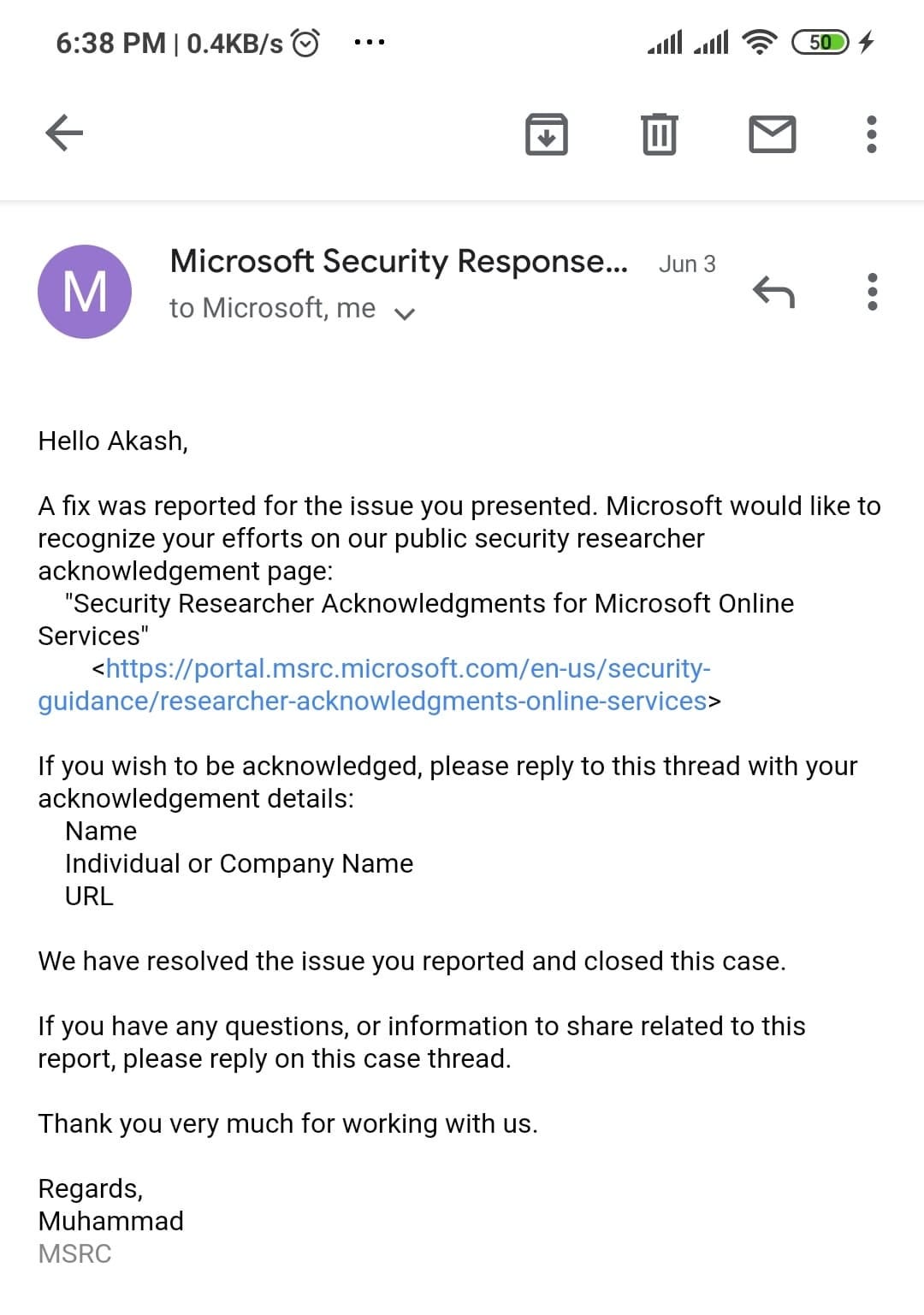Expand recipient details chevron

[405, 313]
